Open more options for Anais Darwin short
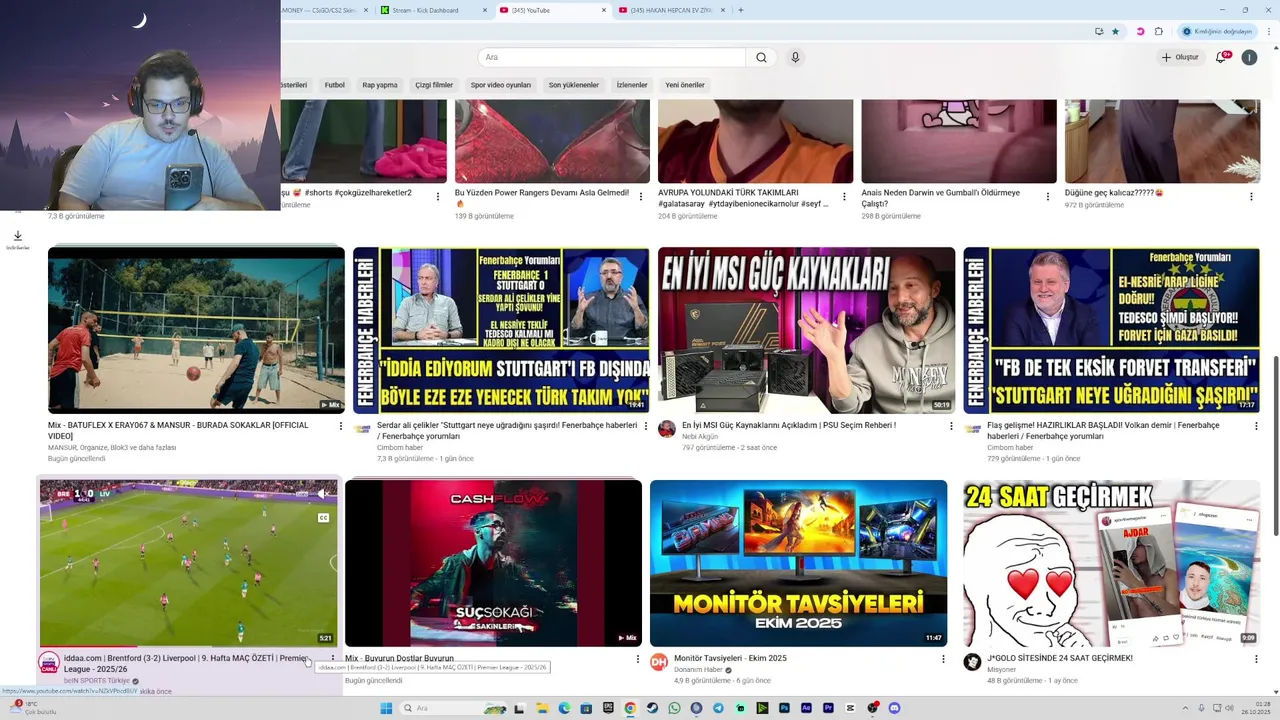 1048,196
